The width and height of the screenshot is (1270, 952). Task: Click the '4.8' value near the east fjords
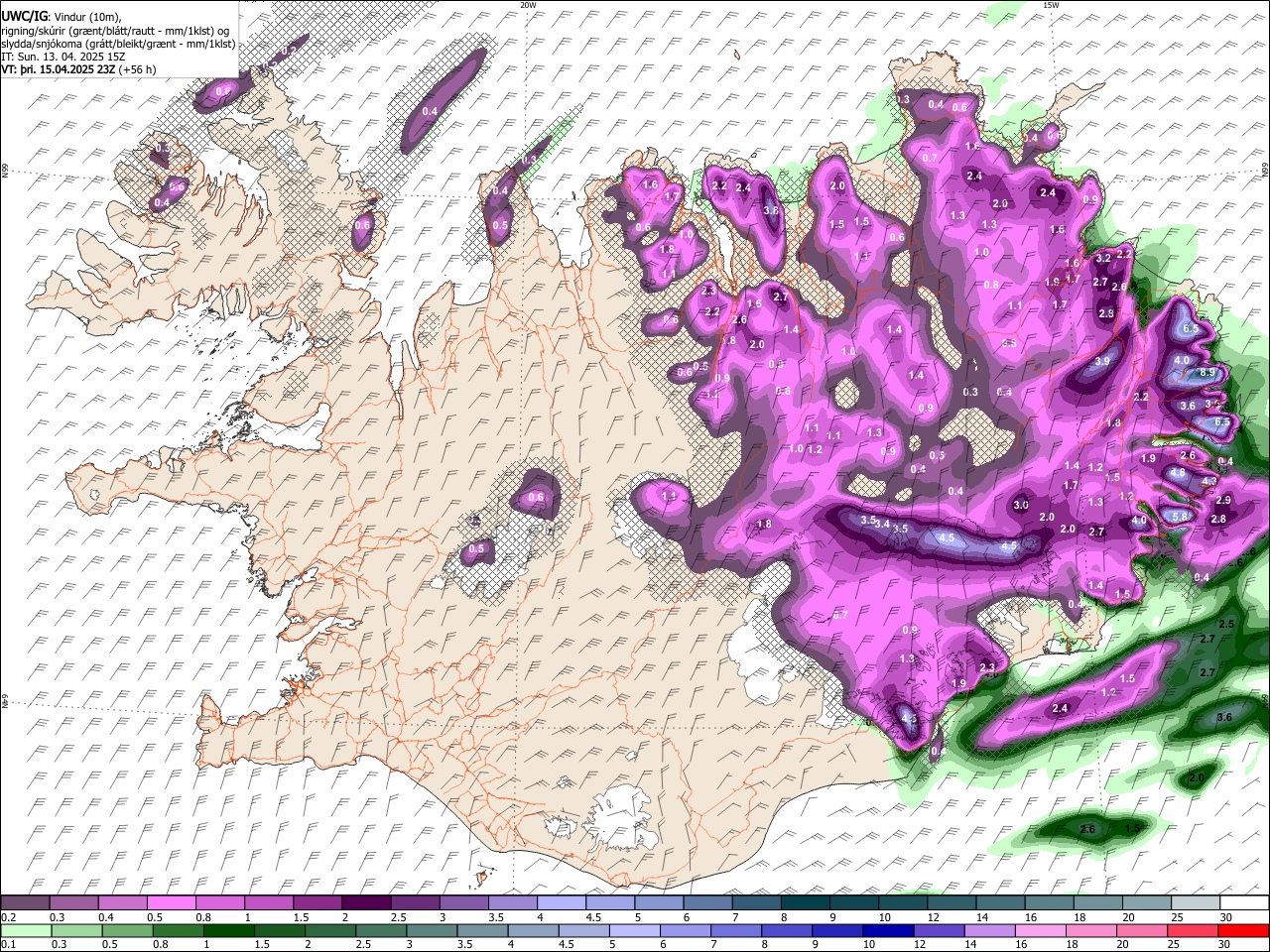pos(1178,474)
